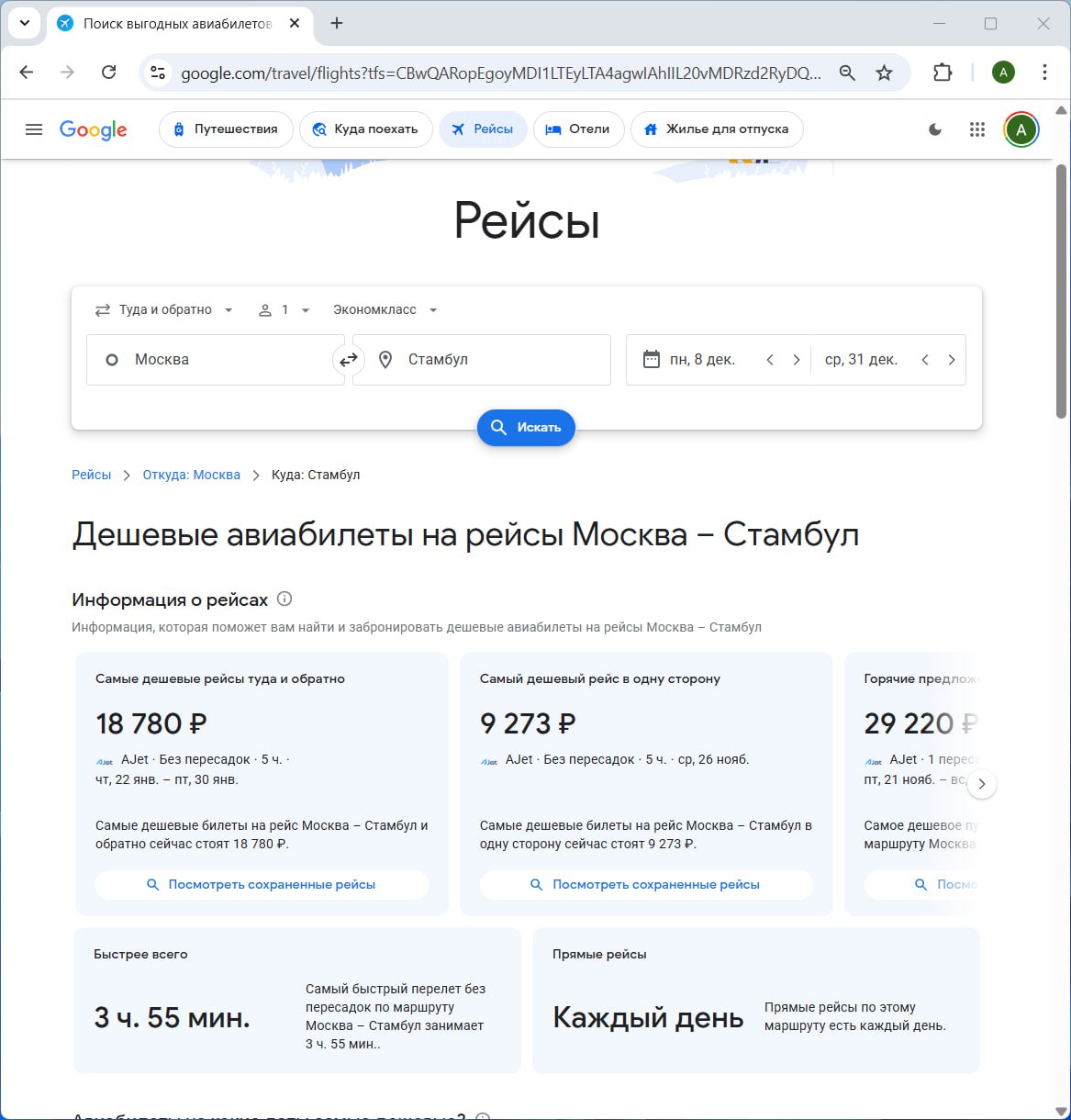Expand the Экономкласс cabin class dropdown
This screenshot has height=1120, width=1071.
[x=384, y=309]
